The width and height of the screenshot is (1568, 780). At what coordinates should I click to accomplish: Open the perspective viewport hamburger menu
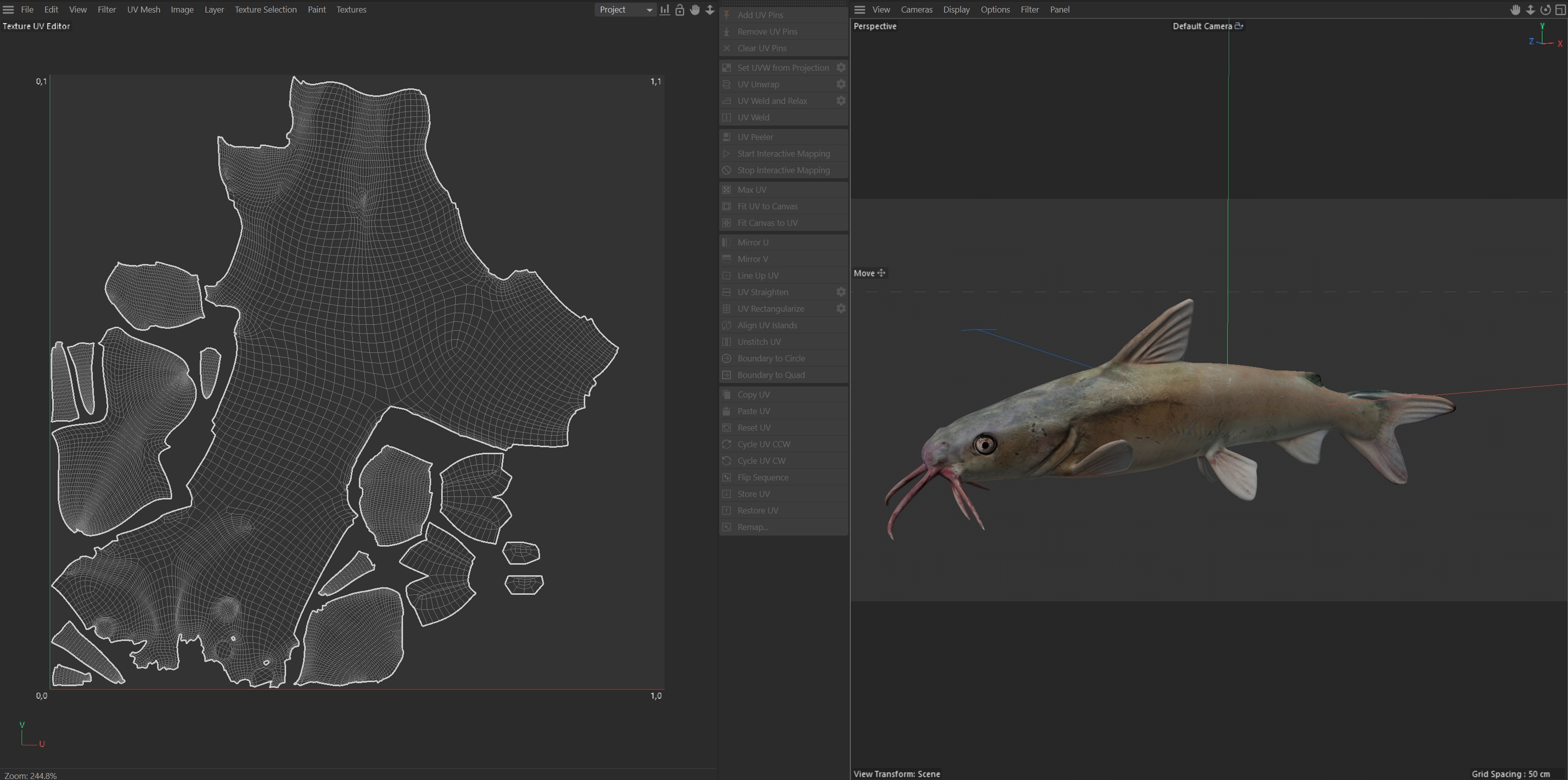point(859,10)
